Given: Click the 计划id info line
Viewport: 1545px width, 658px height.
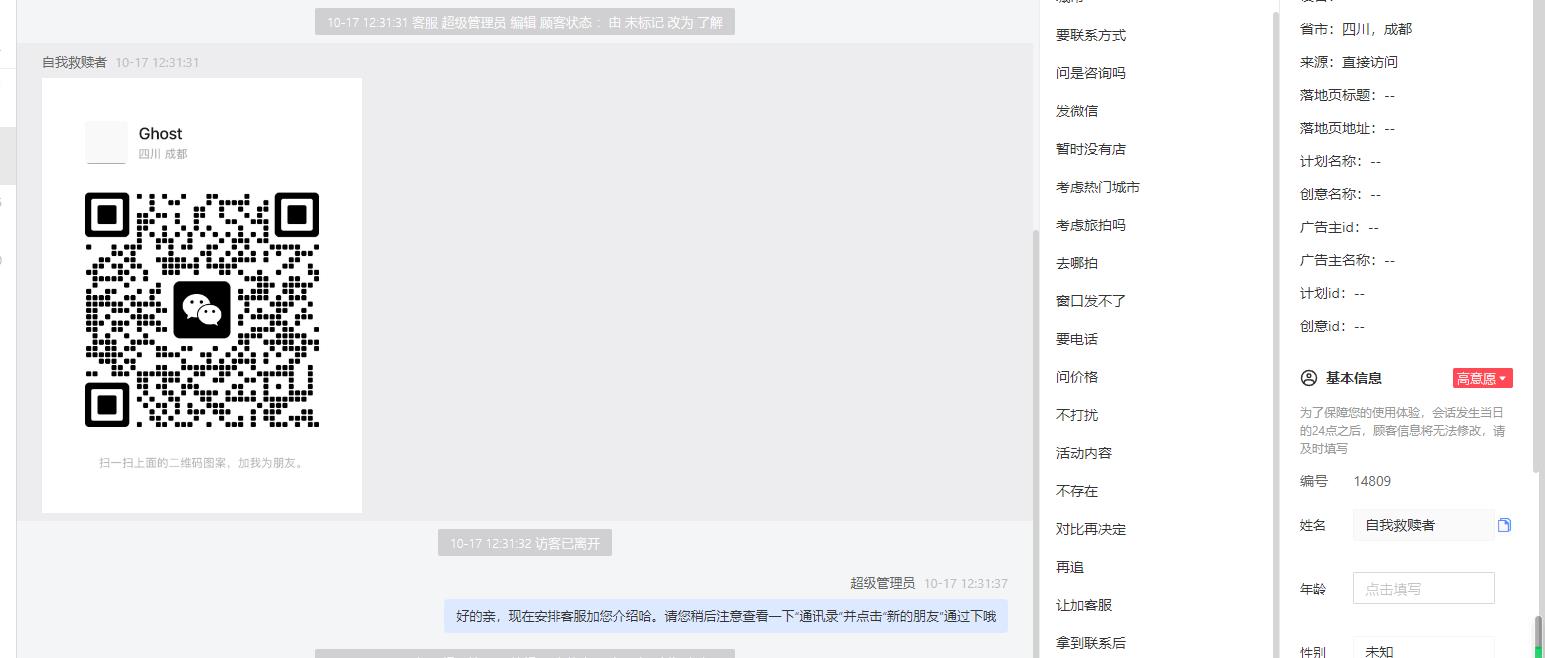Looking at the screenshot, I should click(1332, 293).
